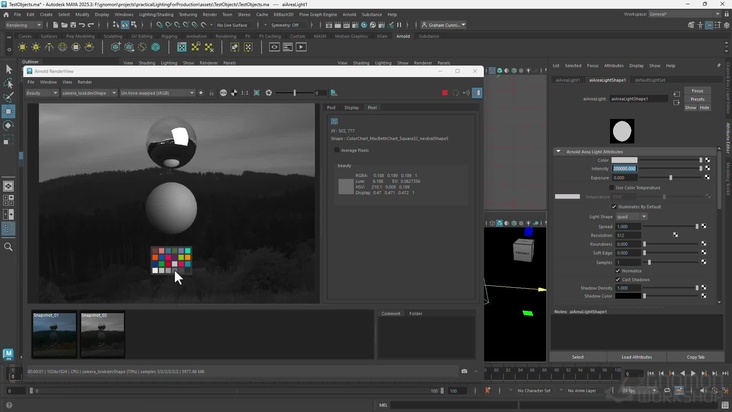Stop the render with red button

[444, 93]
